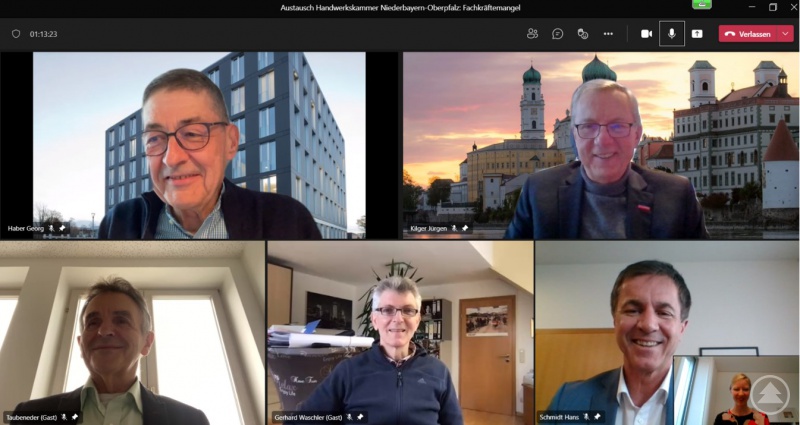
Task: Click the pin icon next to Kilger Jürgen
Action: pos(465,229)
